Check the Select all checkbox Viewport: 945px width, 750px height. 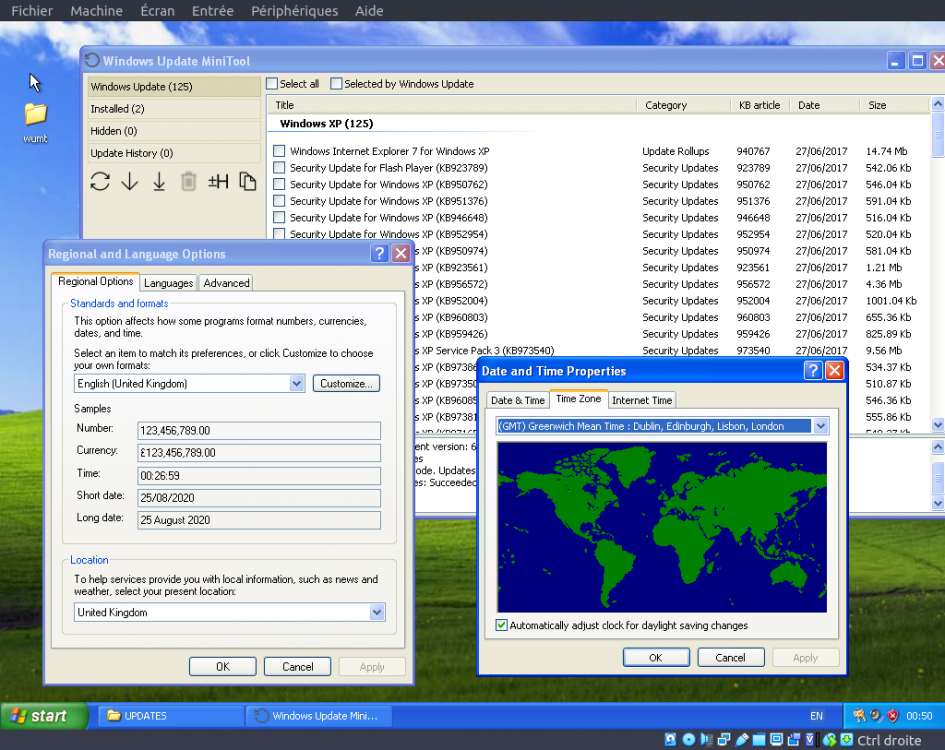pos(272,84)
